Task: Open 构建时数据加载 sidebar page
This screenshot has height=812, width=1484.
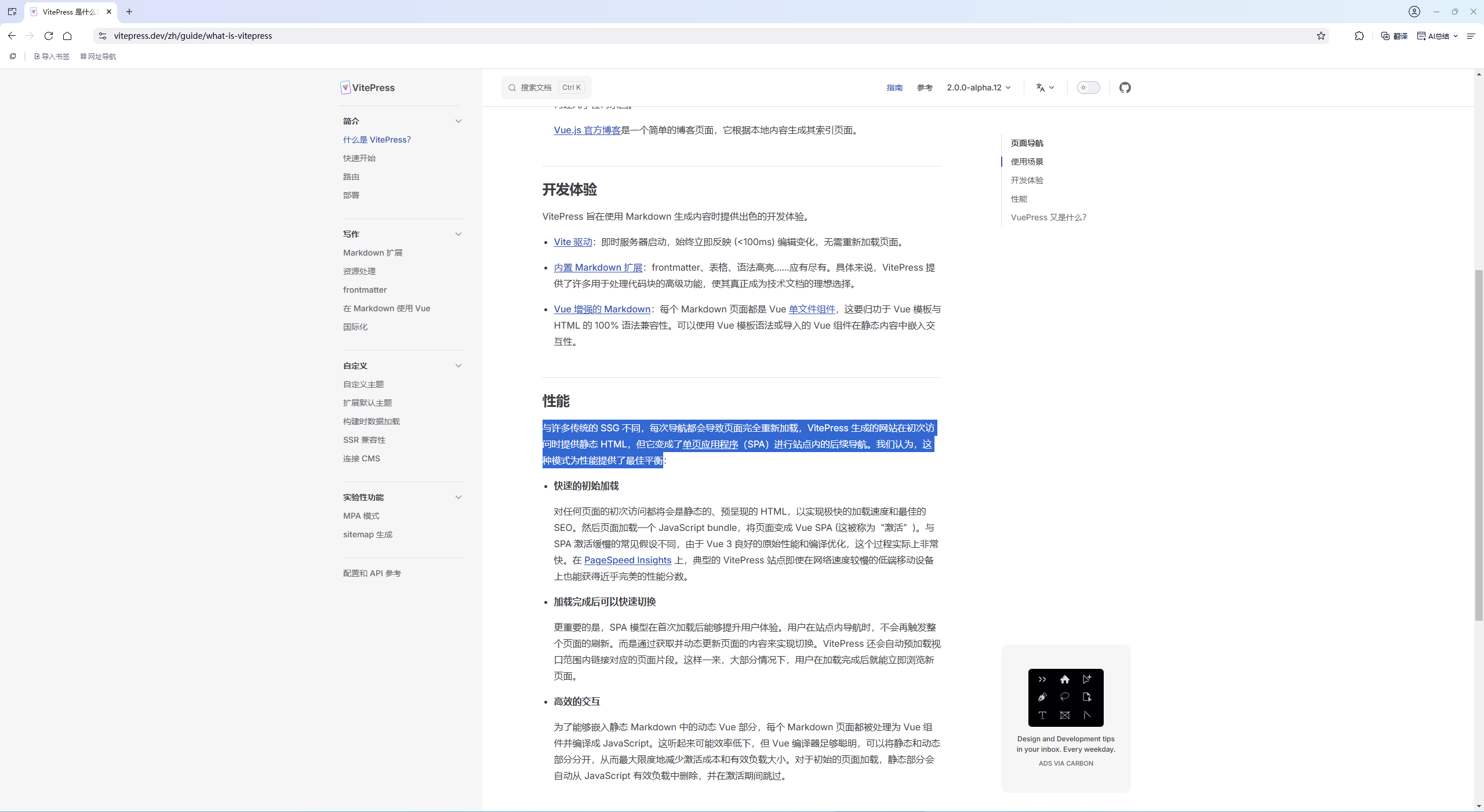Action: pyautogui.click(x=372, y=421)
